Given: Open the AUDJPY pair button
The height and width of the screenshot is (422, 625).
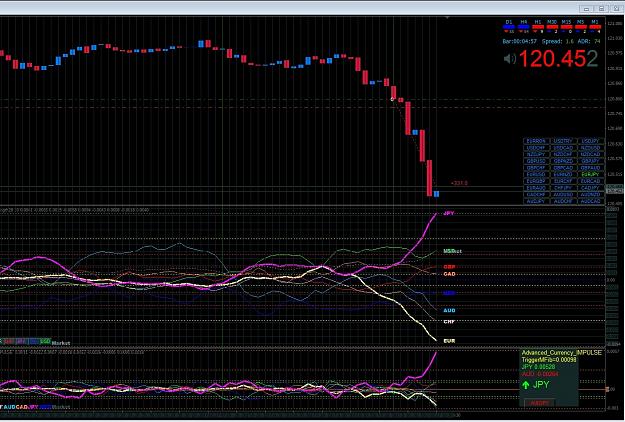Looking at the screenshot, I should 537,201.
